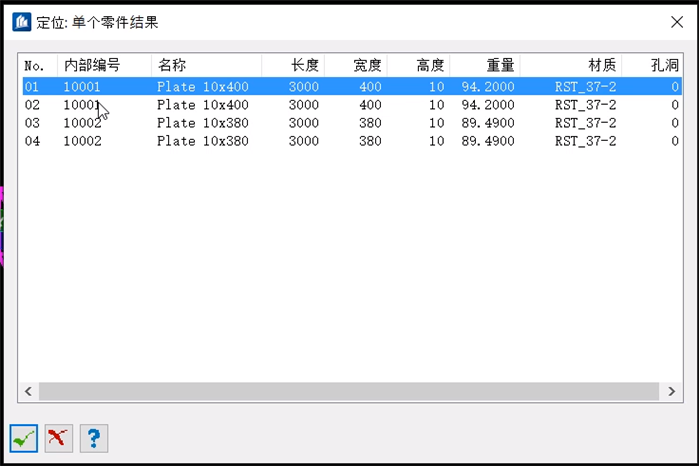Image resolution: width=699 pixels, height=466 pixels.
Task: Click material RST_37-2 in row 03
Action: (586, 123)
